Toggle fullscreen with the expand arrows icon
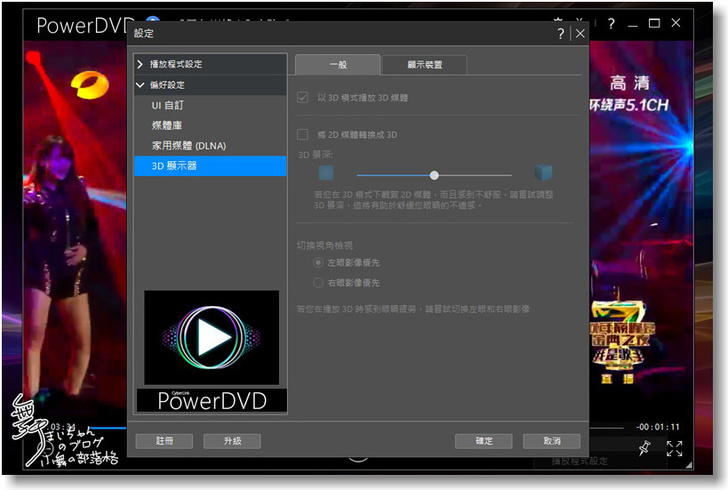 [674, 448]
